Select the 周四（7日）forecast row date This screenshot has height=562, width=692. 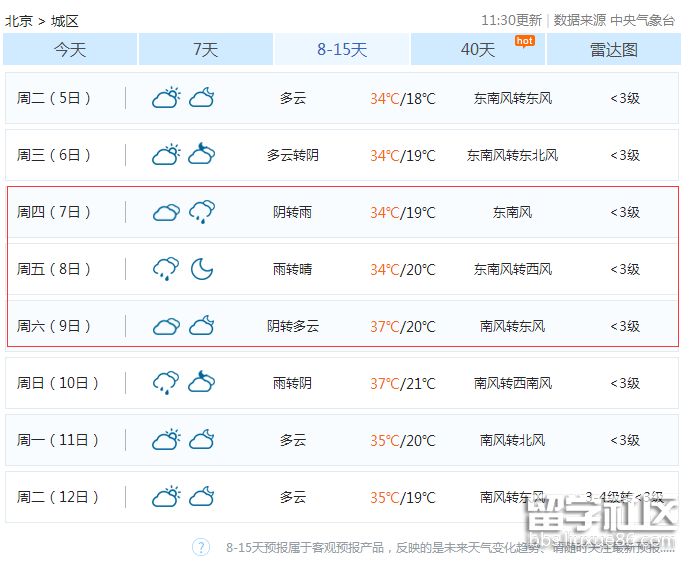click(x=54, y=212)
